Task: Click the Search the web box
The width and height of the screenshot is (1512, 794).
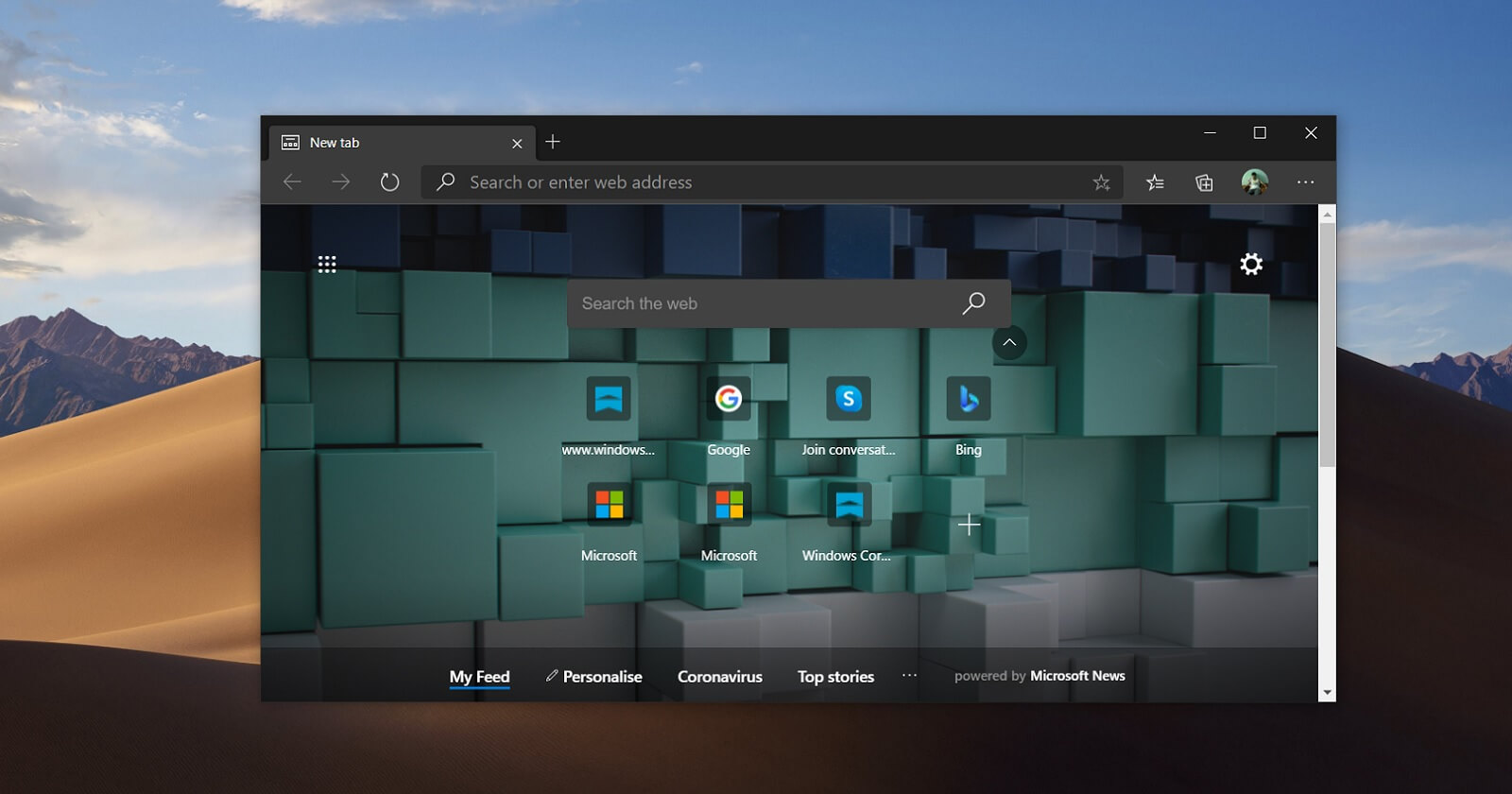Action: [789, 303]
